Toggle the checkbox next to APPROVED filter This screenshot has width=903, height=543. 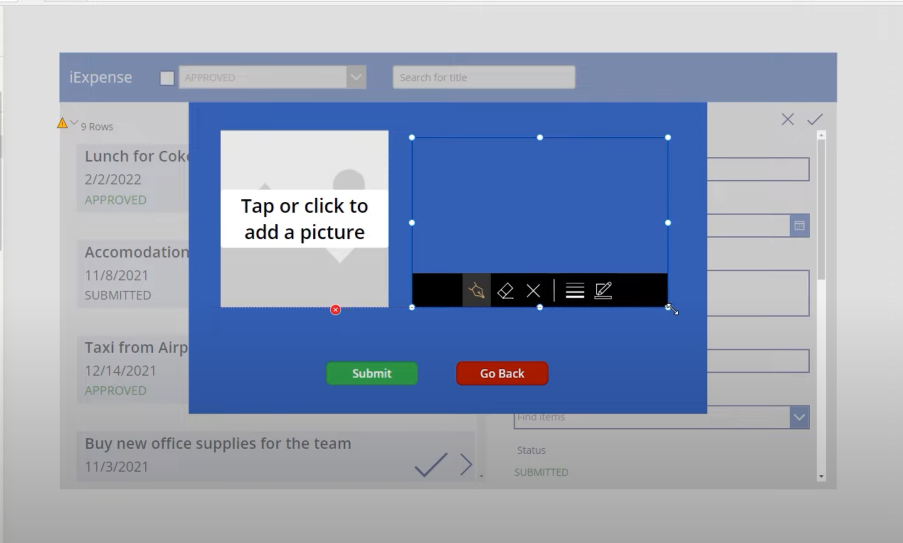tap(167, 78)
